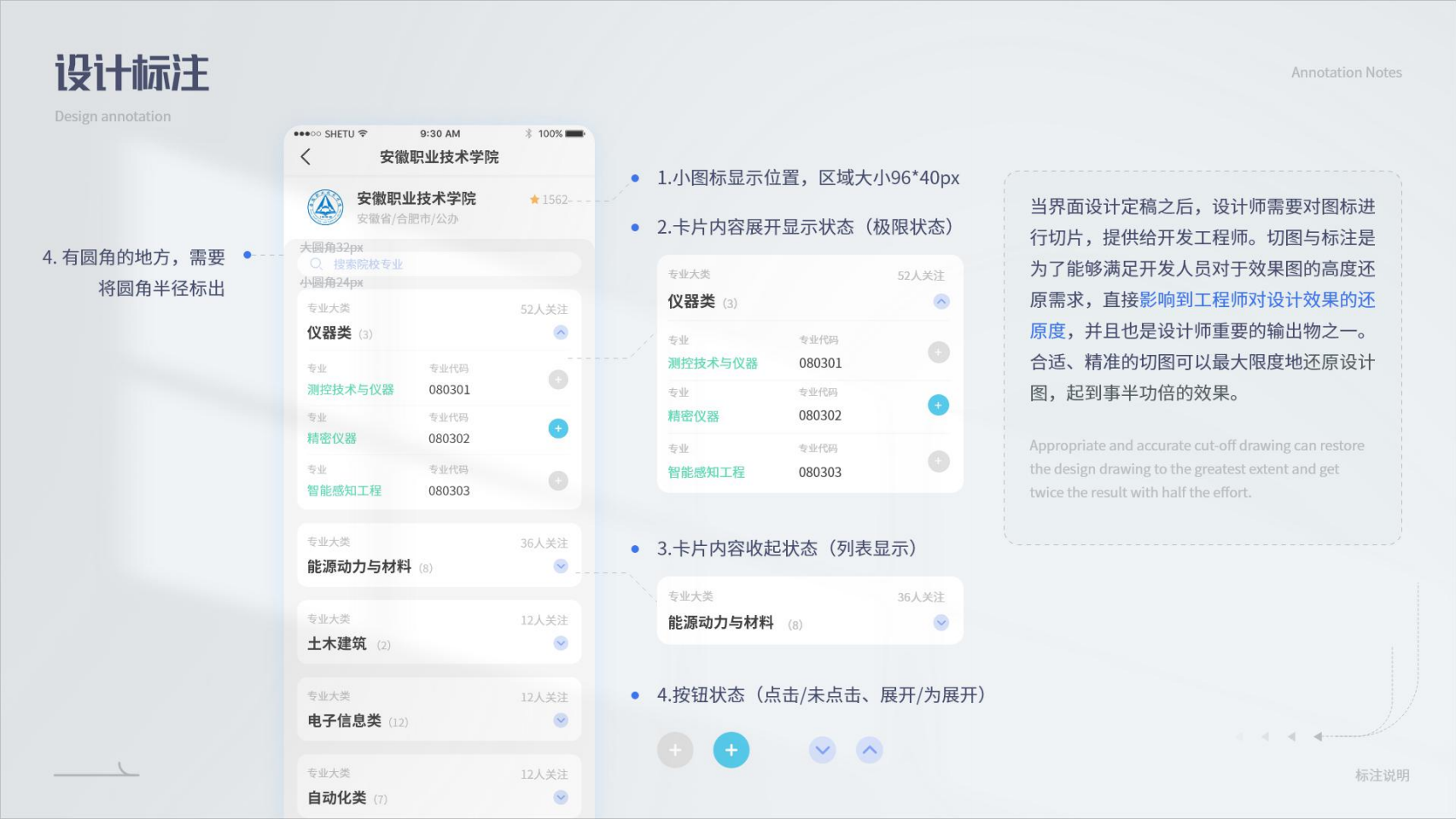Expand the 土木建筑 category
1456x819 pixels.
[561, 644]
